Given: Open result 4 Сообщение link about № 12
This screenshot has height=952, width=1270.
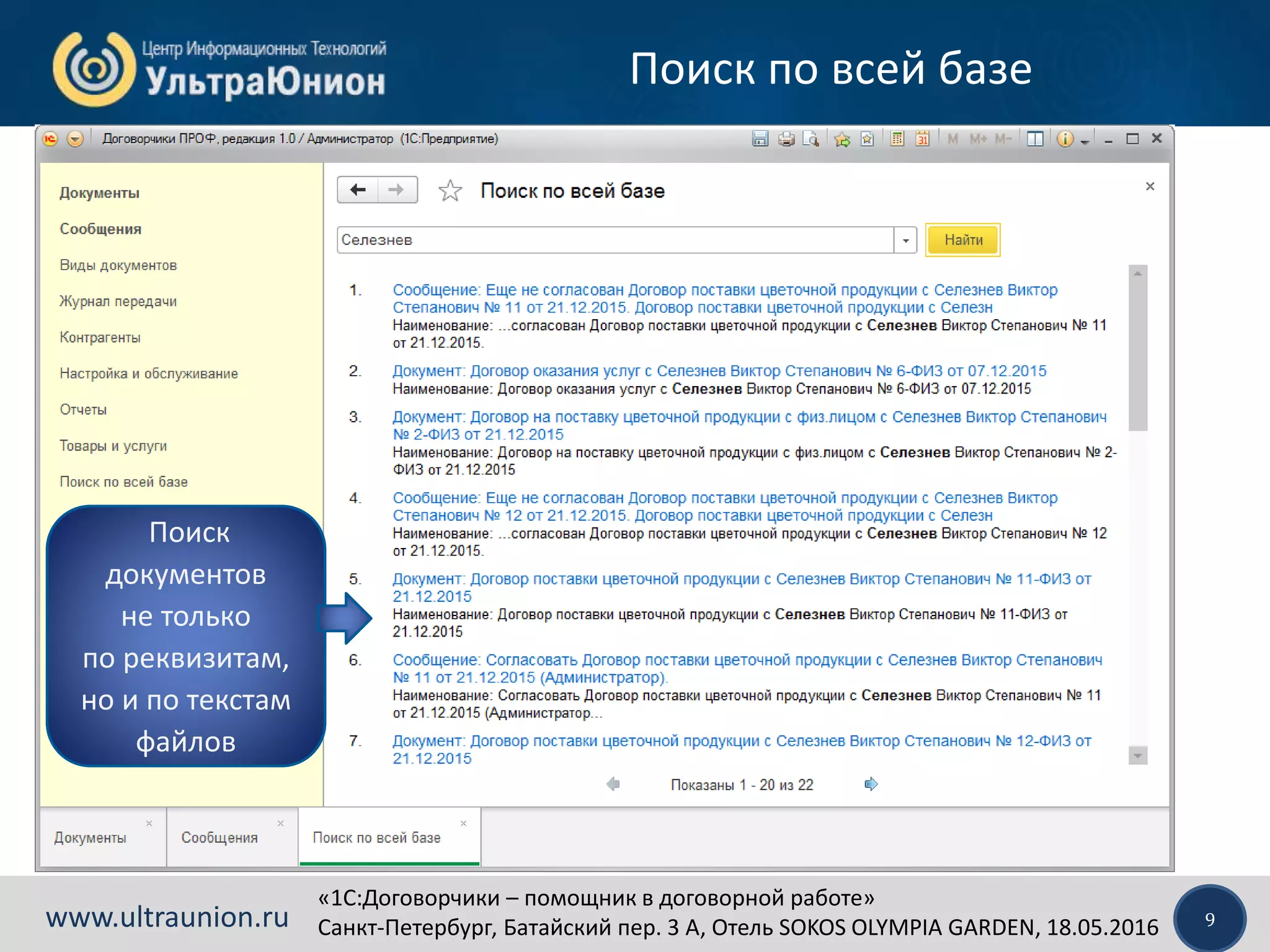Looking at the screenshot, I should click(725, 506).
